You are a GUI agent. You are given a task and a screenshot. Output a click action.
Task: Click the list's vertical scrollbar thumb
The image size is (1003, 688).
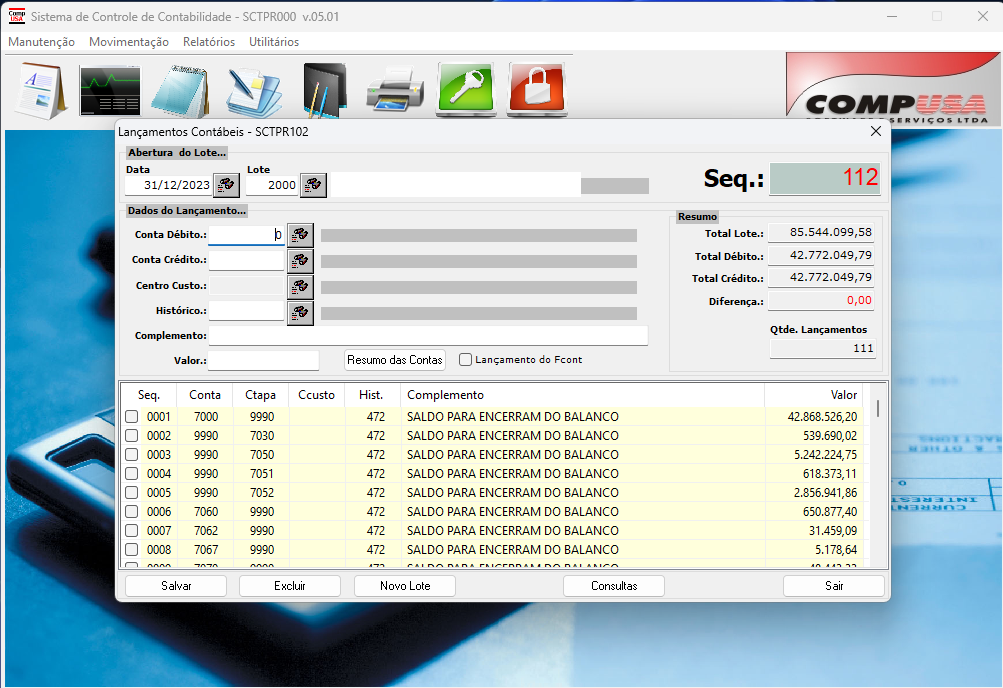[878, 408]
